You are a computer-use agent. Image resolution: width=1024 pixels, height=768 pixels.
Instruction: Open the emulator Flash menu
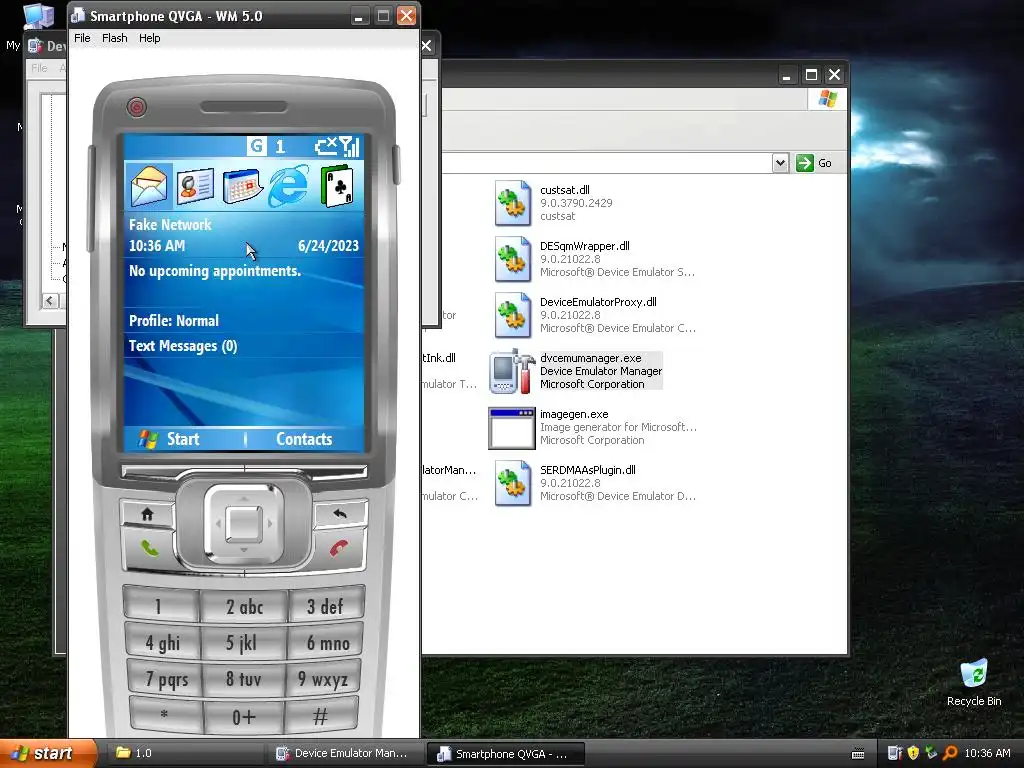pos(114,38)
